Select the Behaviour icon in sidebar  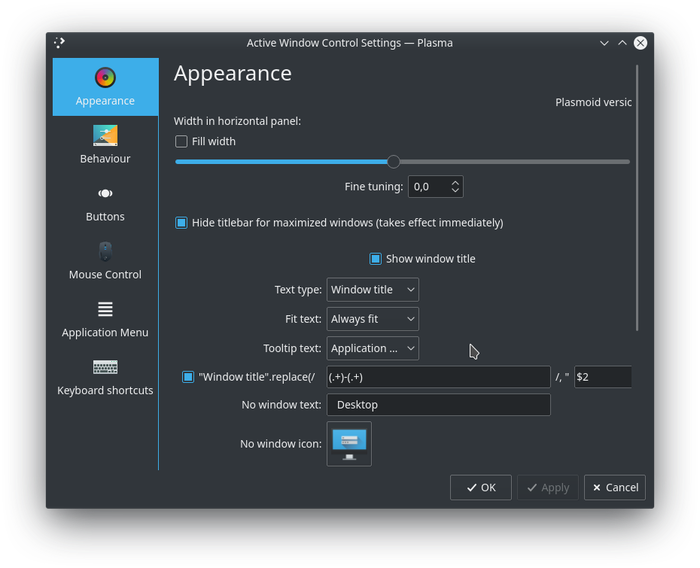(x=105, y=136)
